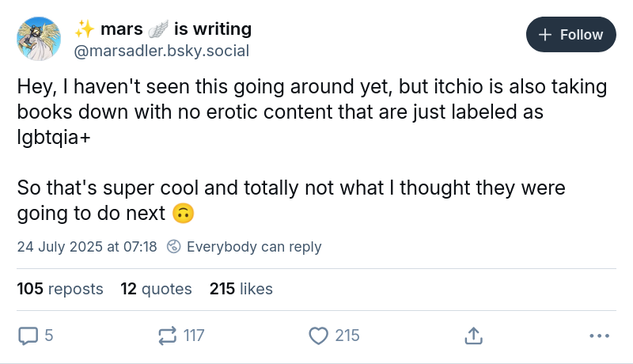Click the repost count 117
Image resolution: width=633 pixels, height=364 pixels.
coord(194,336)
